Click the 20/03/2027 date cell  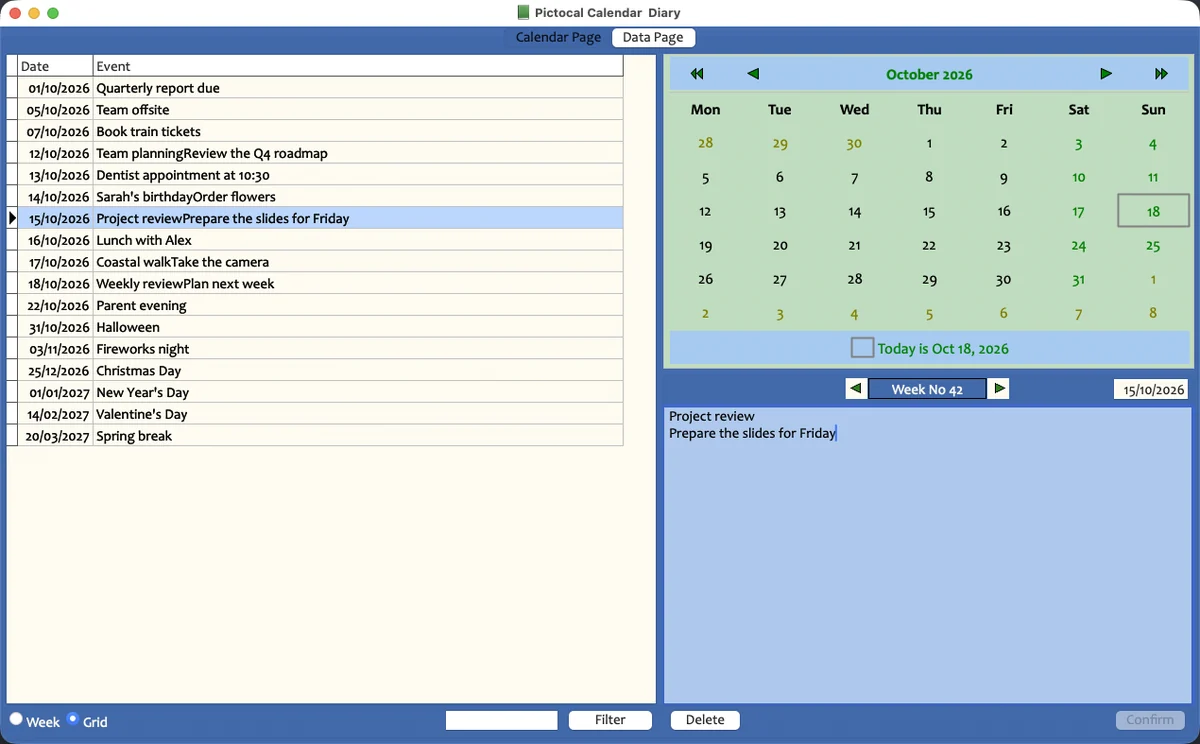(x=56, y=436)
